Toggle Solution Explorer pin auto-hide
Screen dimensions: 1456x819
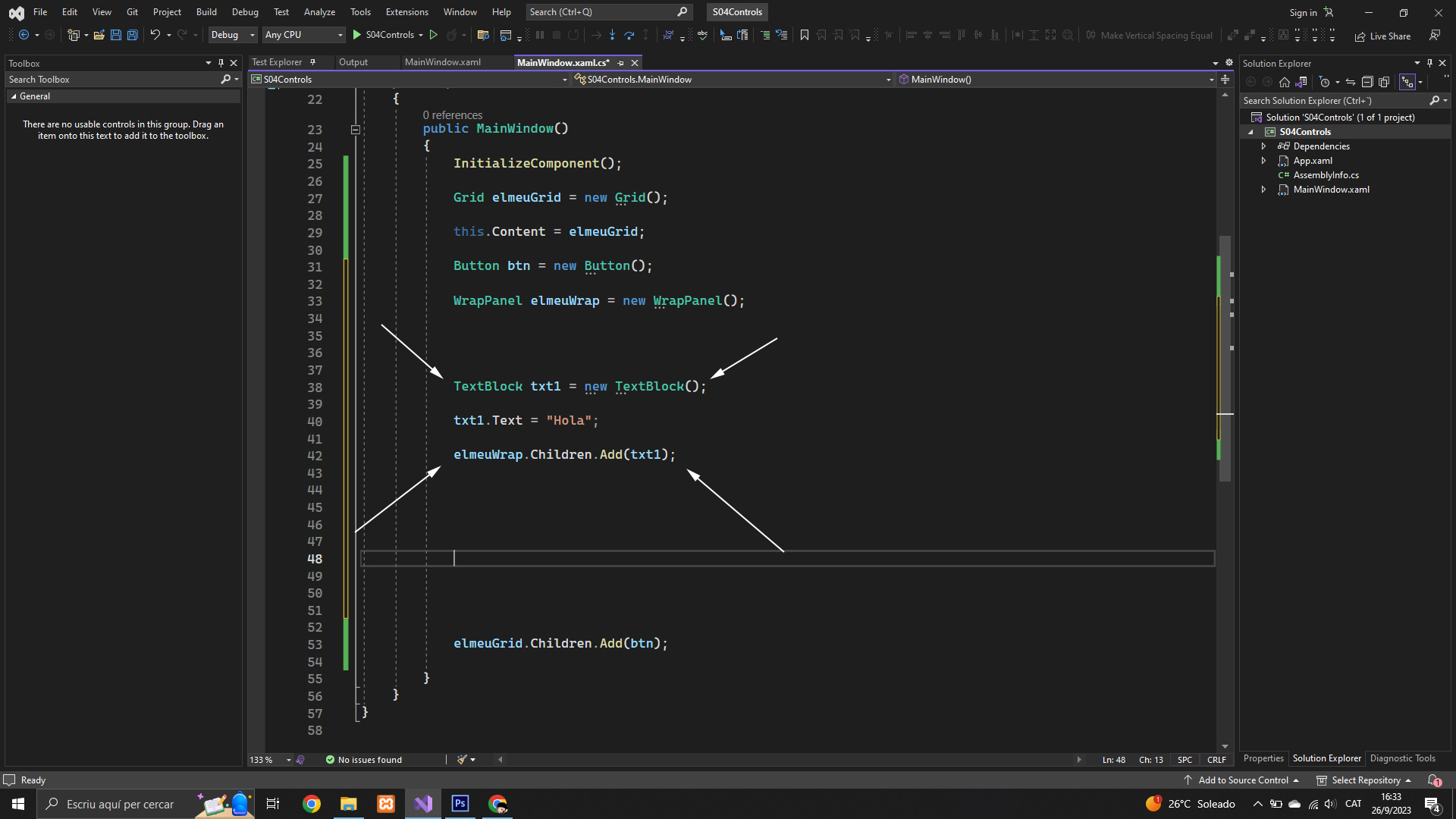click(x=1429, y=63)
